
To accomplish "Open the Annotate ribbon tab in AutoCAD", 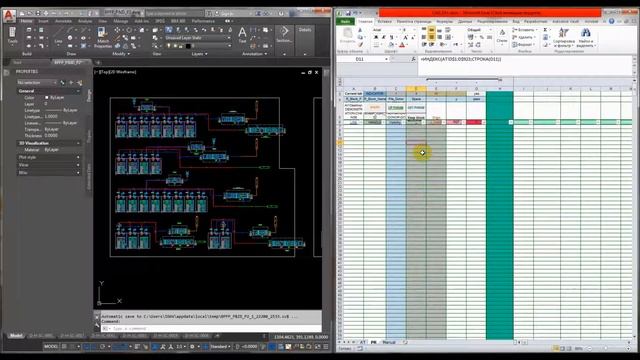I will click(x=63, y=21).
